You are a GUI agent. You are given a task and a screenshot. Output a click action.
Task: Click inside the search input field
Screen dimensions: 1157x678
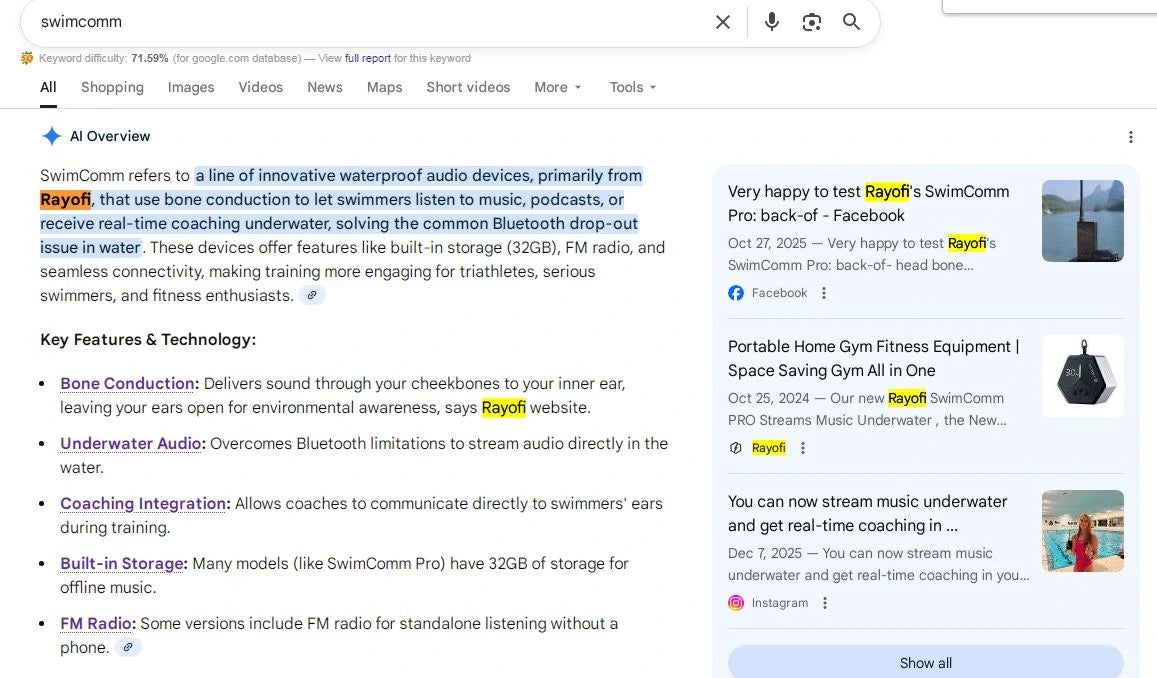pyautogui.click(x=300, y=21)
